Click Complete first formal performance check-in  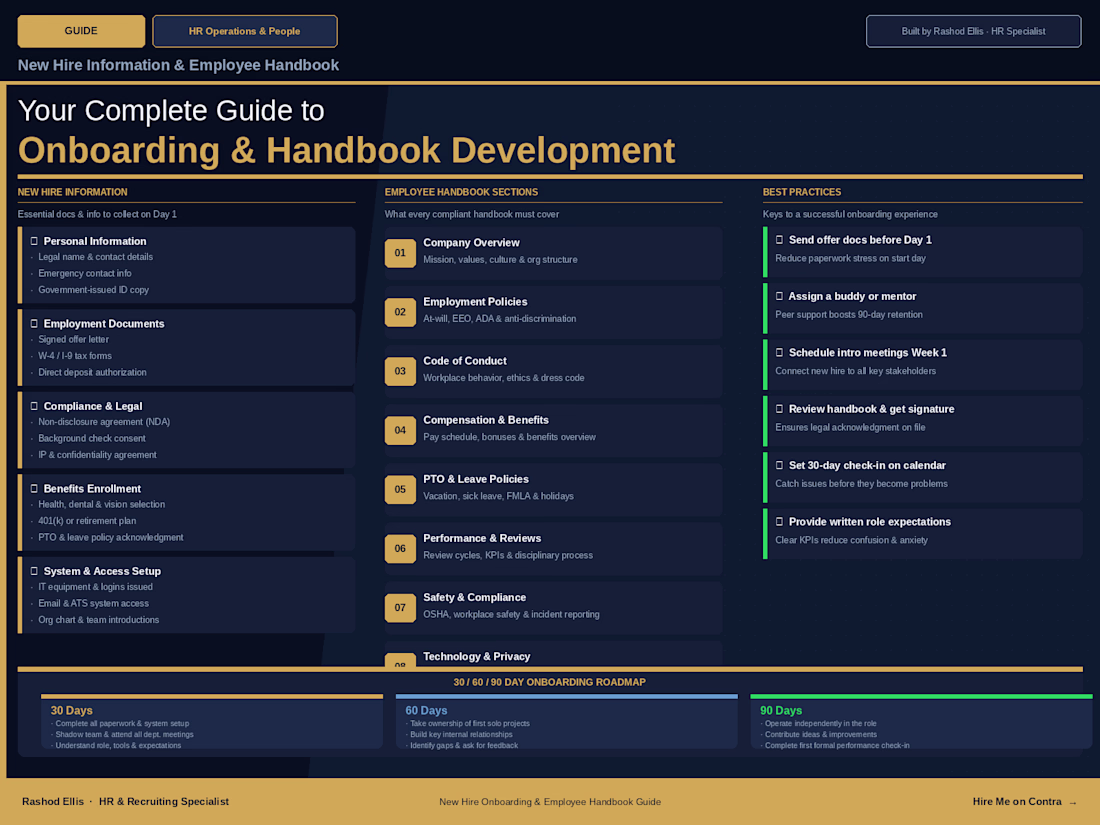(x=837, y=745)
